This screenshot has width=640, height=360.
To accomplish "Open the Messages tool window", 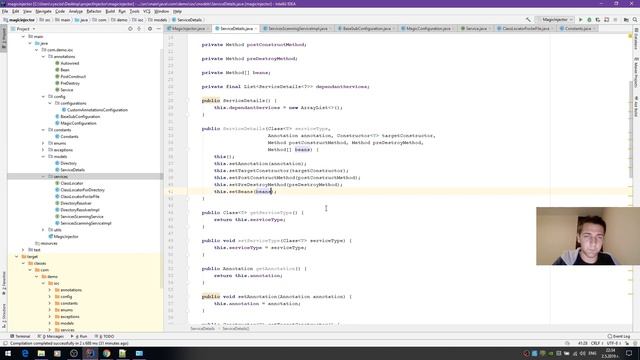I will (x=51, y=336).
